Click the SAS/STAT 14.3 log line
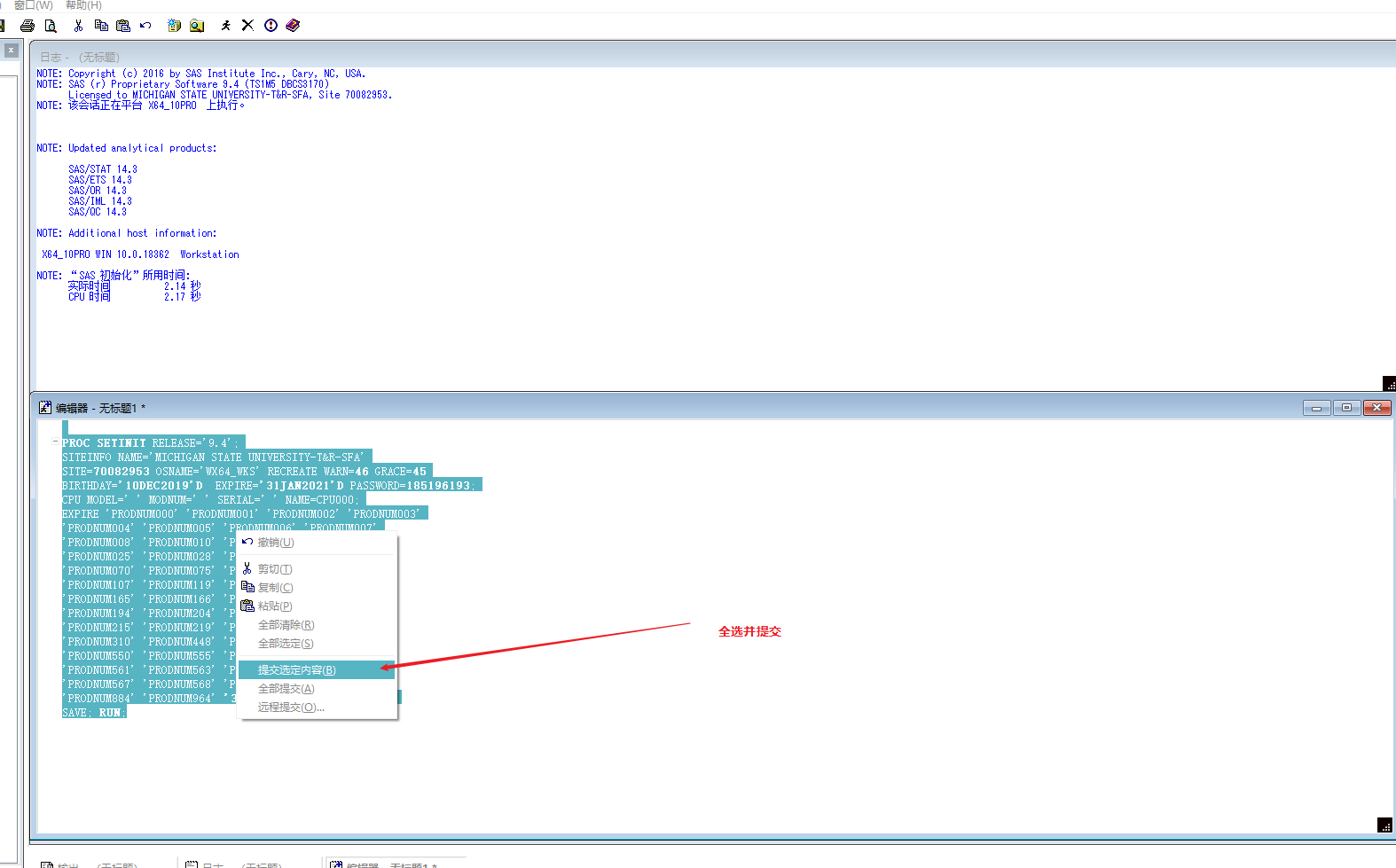The width and height of the screenshot is (1396, 868). tap(103, 169)
